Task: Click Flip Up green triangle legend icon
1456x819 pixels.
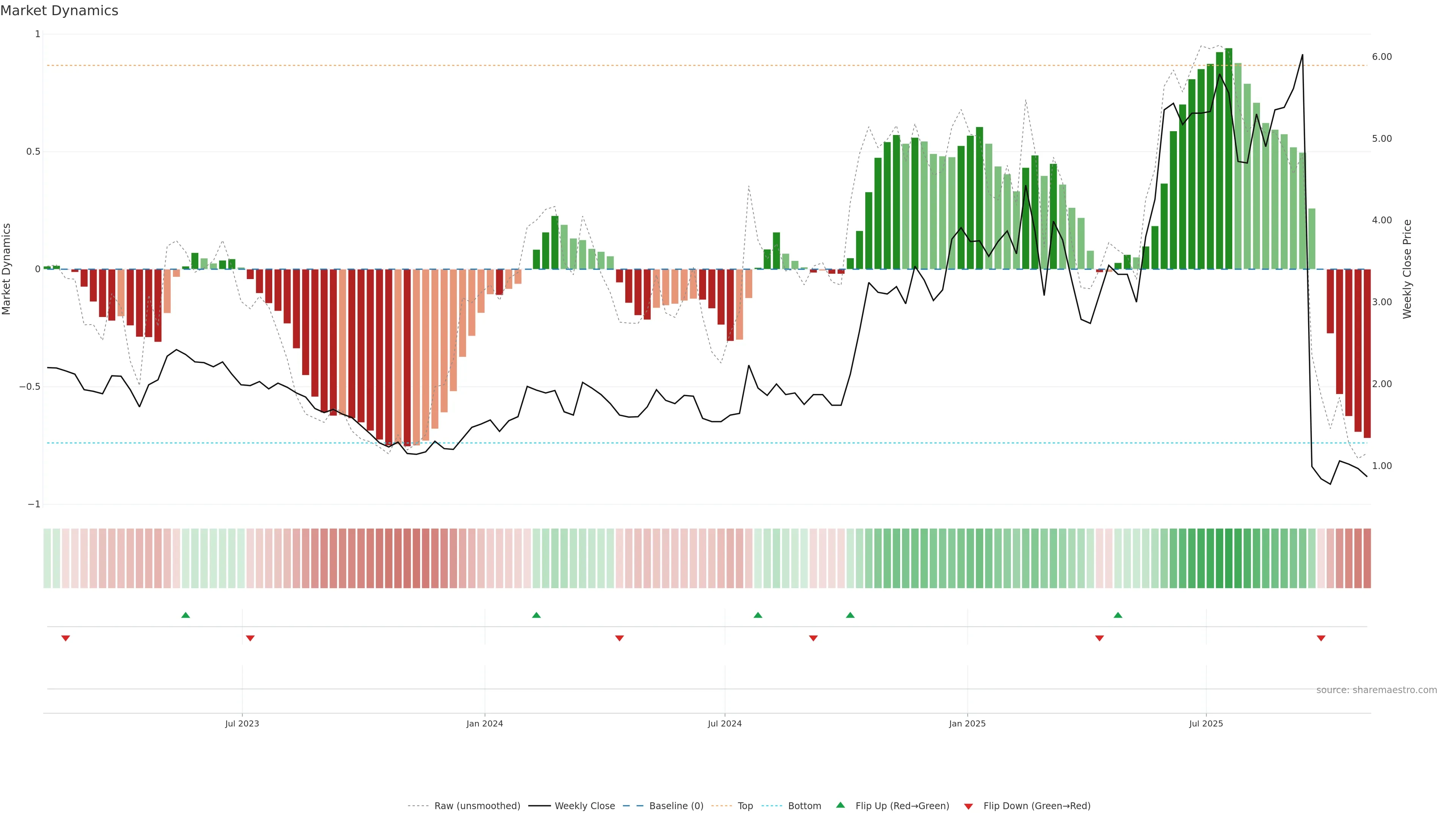Action: click(x=841, y=805)
